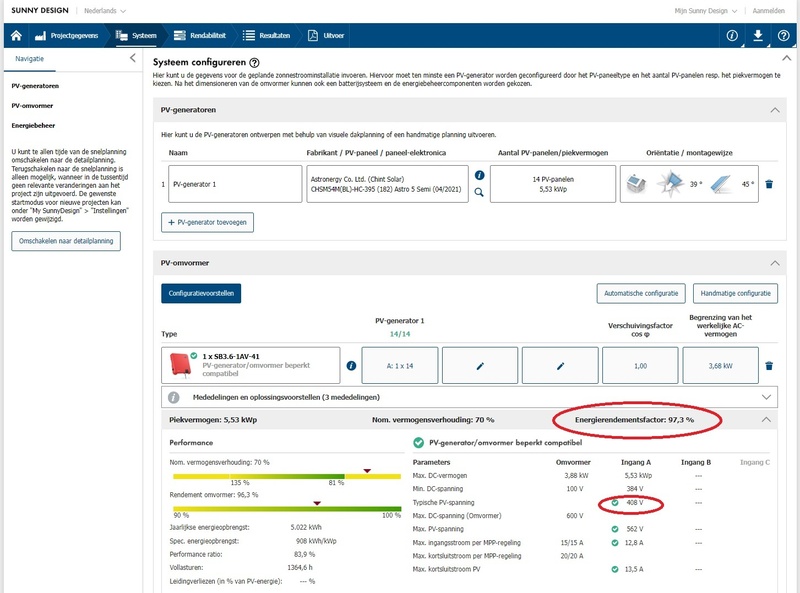Click Energierendementsfactor: 97,3 % text

[x=634, y=419]
